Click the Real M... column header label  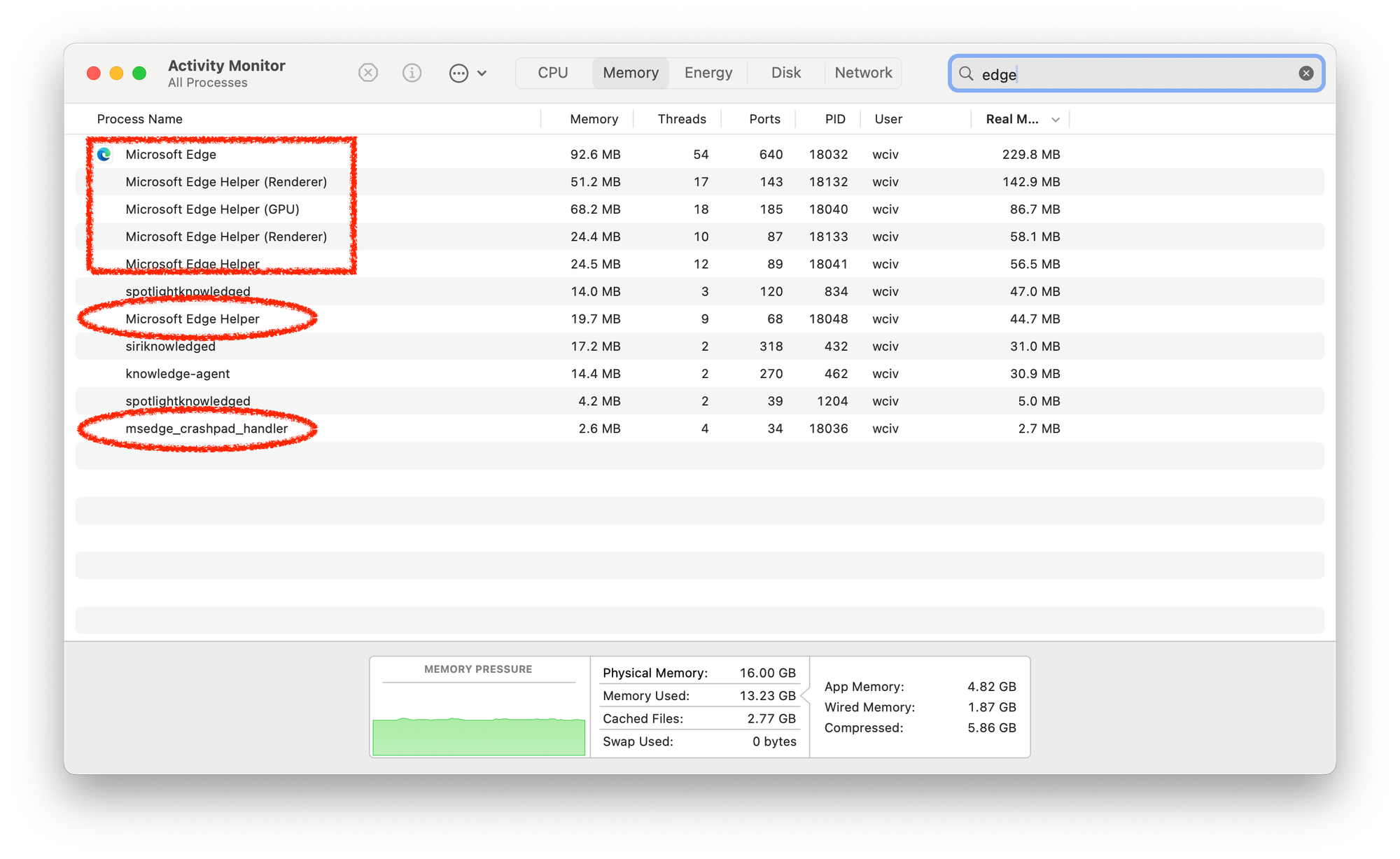pyautogui.click(x=1012, y=119)
